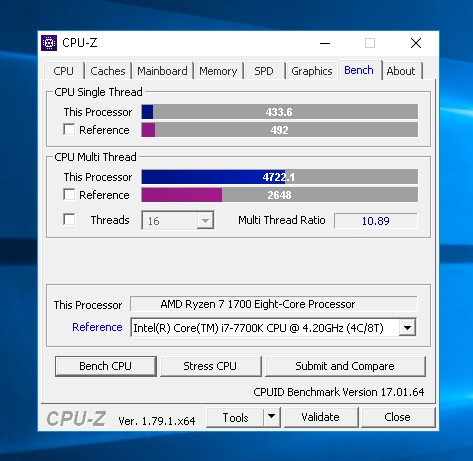The height and width of the screenshot is (461, 473).
Task: Click the CPU-Z app icon in title bar
Action: pyautogui.click(x=49, y=43)
